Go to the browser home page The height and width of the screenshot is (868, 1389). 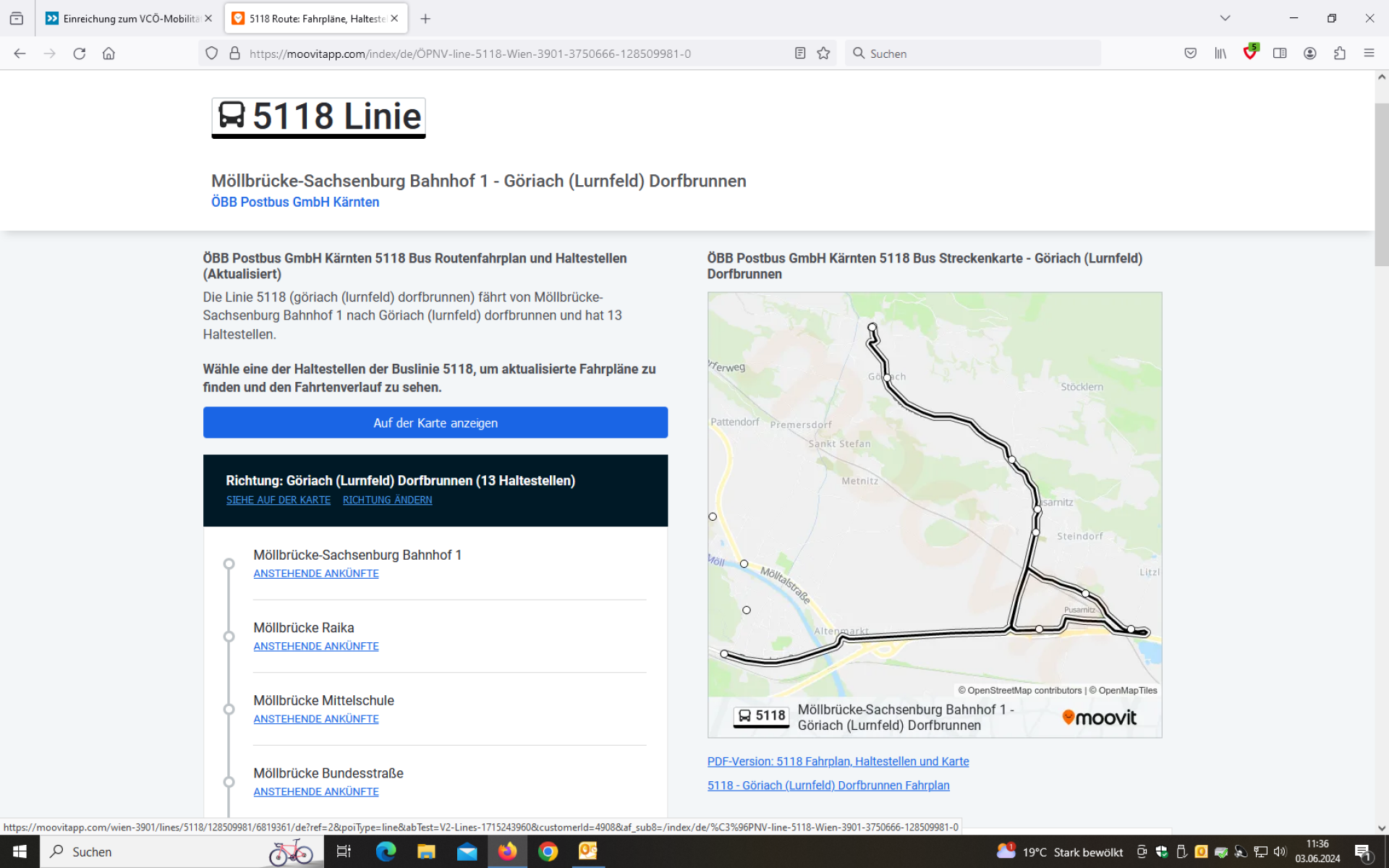(x=109, y=54)
